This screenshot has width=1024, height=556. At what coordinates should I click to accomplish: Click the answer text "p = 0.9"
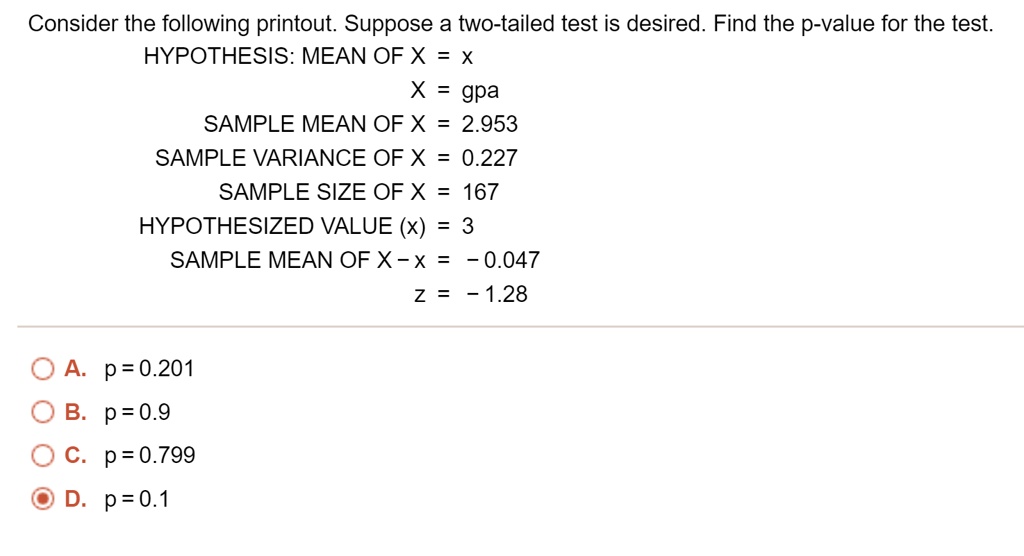click(138, 413)
